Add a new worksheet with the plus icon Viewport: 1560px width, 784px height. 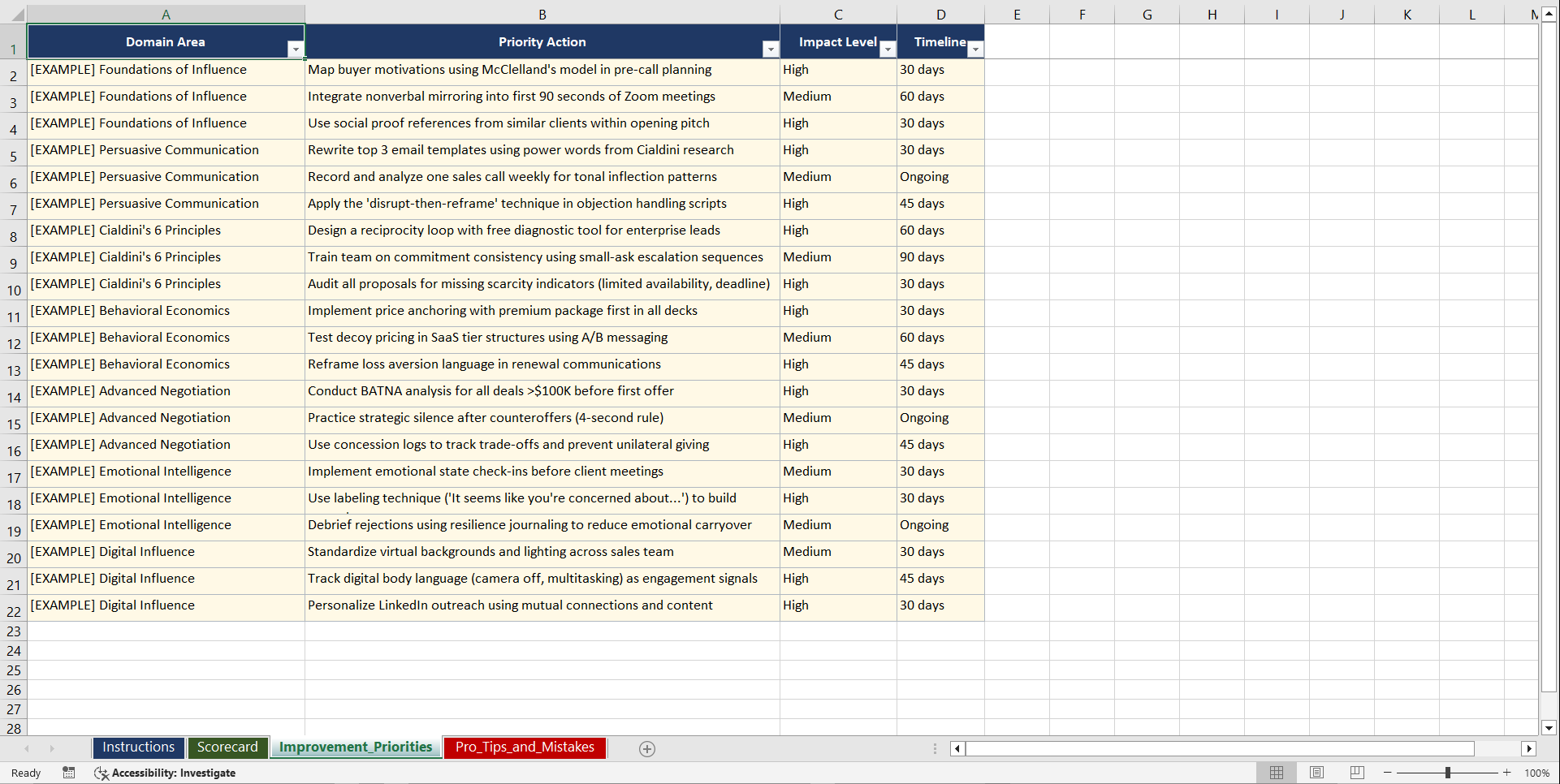(x=647, y=748)
